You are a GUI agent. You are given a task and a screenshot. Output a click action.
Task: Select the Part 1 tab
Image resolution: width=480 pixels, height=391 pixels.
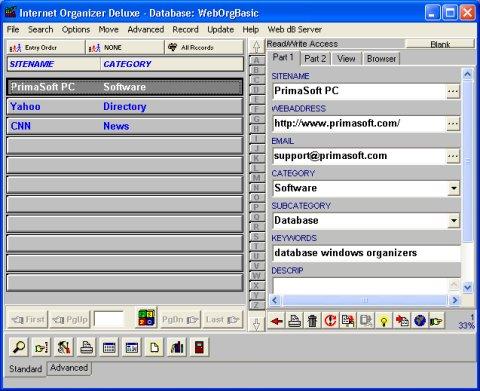pos(283,58)
